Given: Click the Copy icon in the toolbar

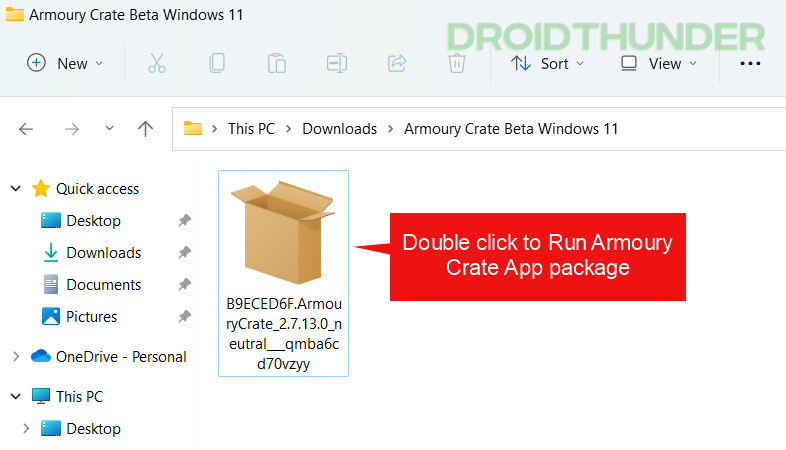Looking at the screenshot, I should [217, 64].
